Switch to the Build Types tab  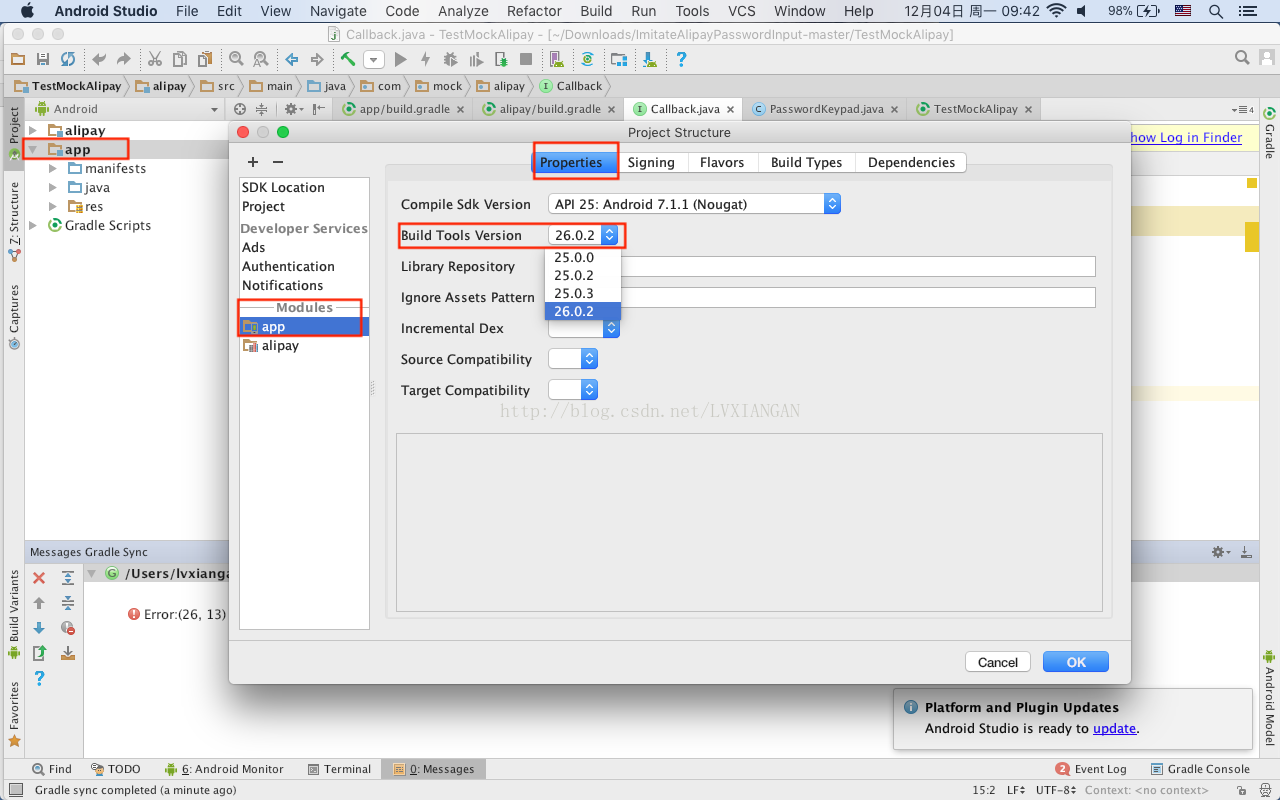(806, 162)
